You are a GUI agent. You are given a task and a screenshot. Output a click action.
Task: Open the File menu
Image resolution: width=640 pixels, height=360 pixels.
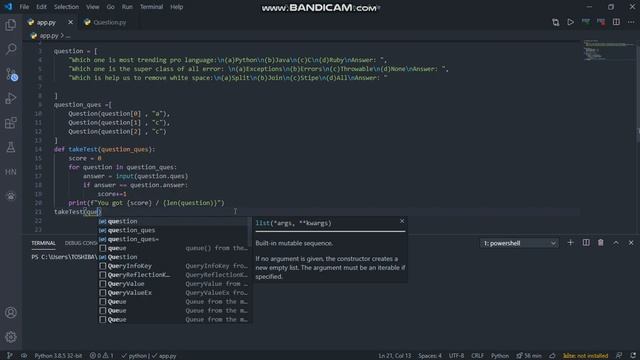(x=24, y=7)
